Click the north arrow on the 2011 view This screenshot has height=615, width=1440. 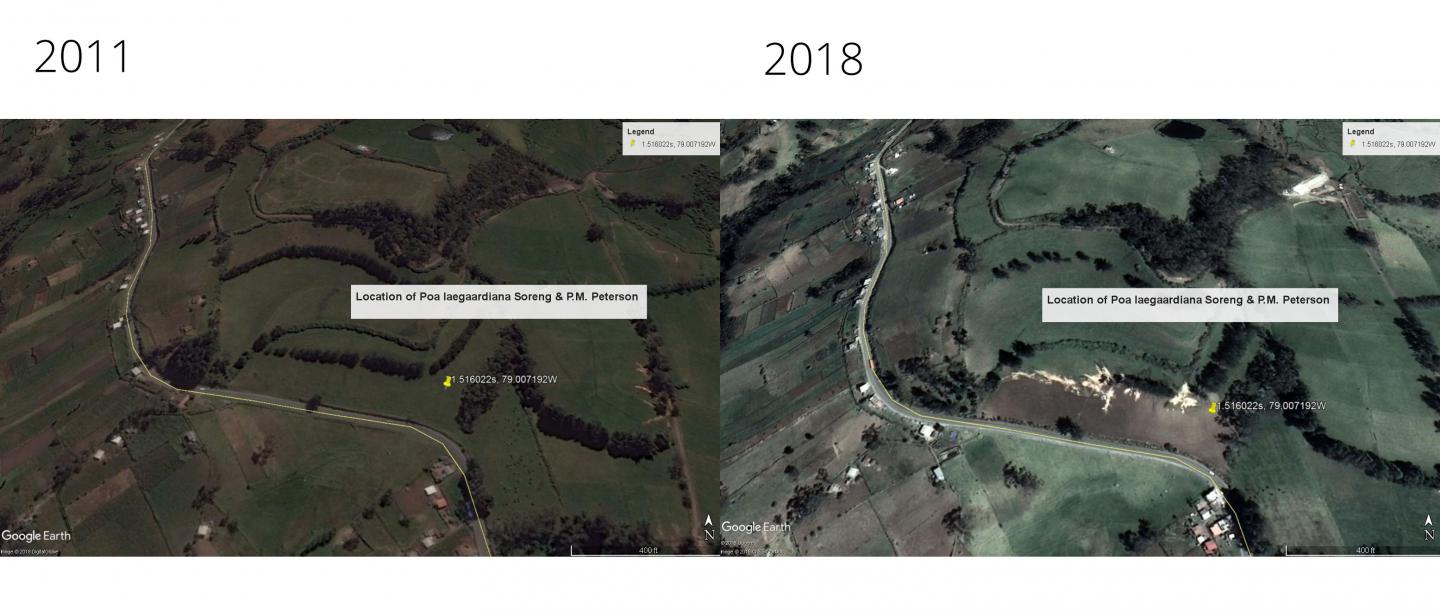[x=710, y=523]
